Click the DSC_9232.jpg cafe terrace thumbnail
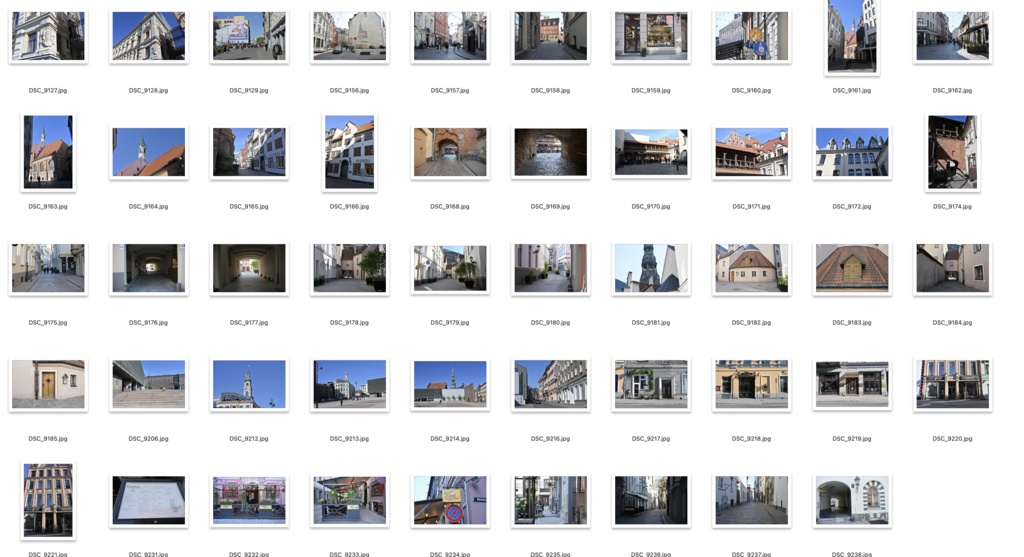Screen dimensions: 1024x557 249,501
